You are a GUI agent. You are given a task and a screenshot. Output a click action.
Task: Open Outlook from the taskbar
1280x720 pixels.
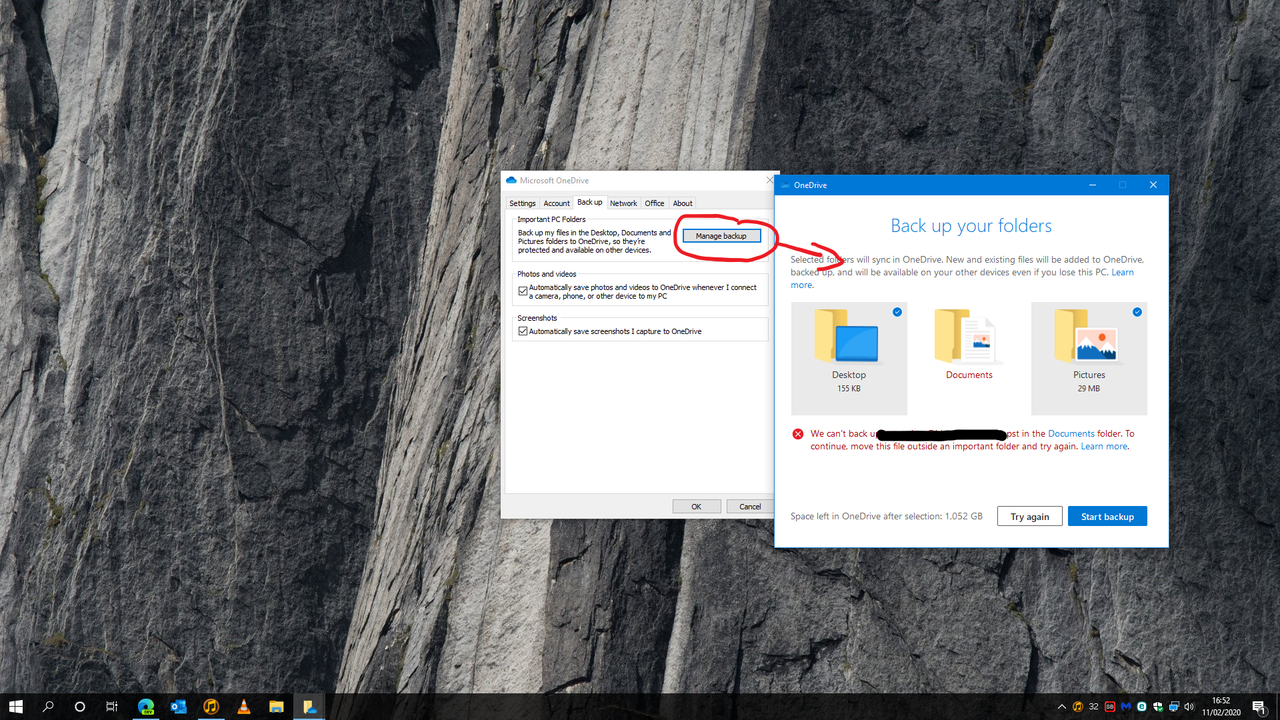[179, 706]
